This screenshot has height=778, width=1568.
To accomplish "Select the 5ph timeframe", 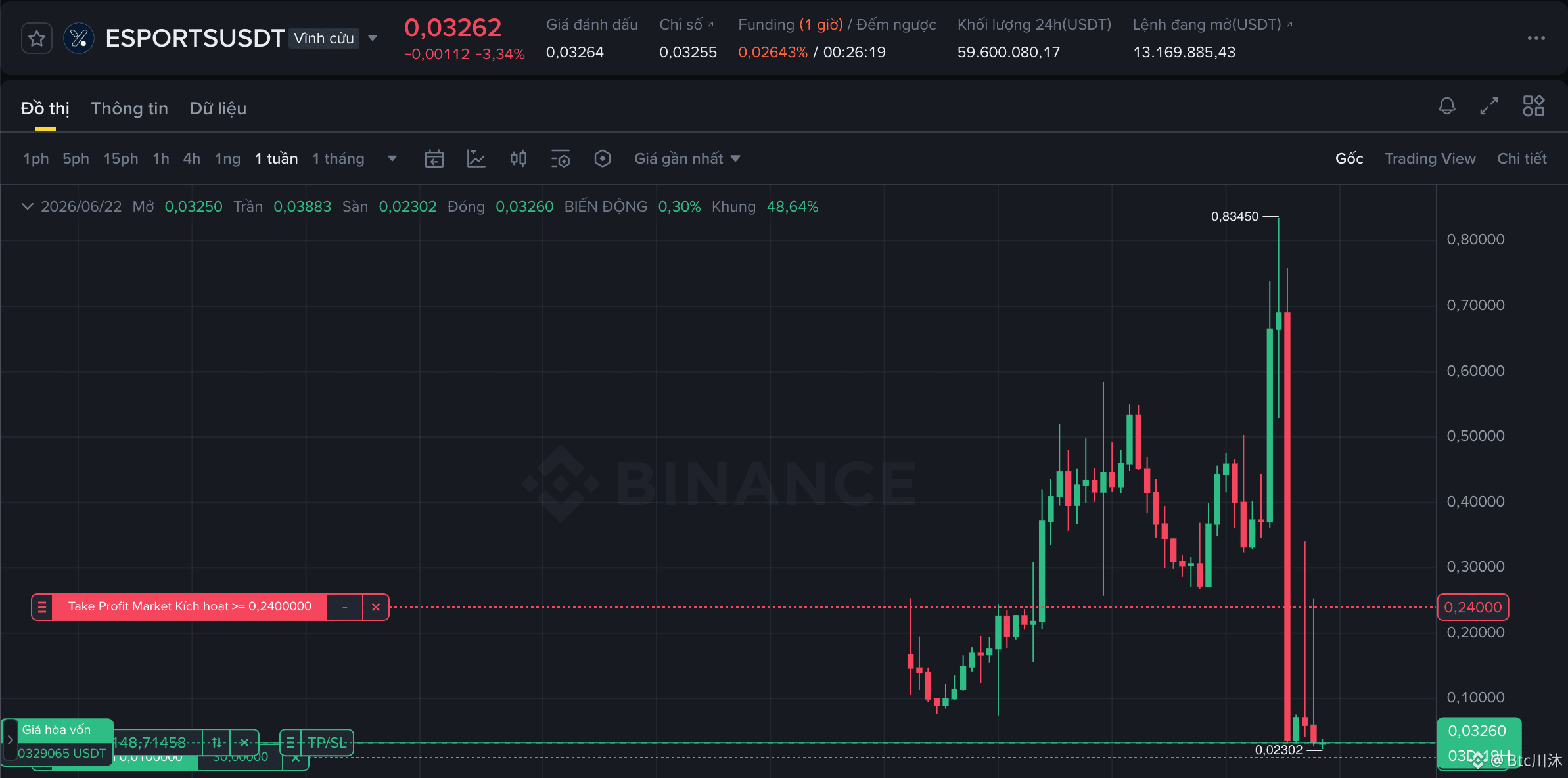I will pos(76,158).
